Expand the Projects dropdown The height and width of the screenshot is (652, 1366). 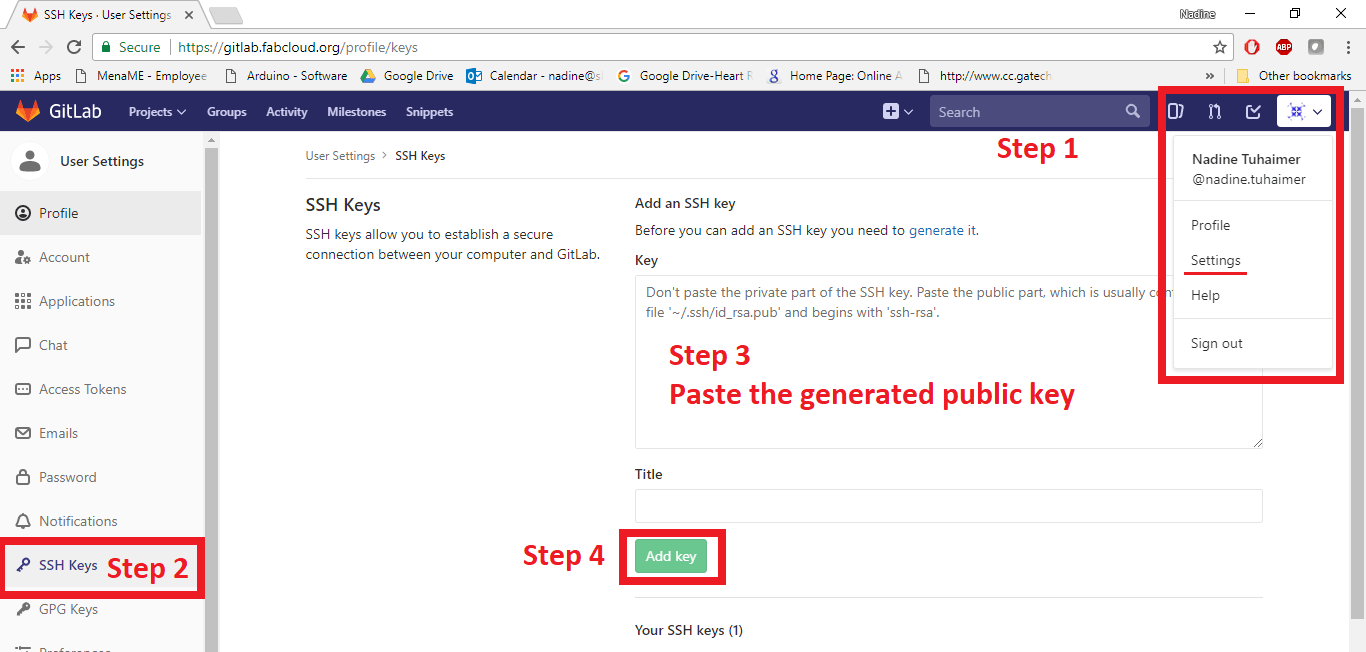[157, 112]
